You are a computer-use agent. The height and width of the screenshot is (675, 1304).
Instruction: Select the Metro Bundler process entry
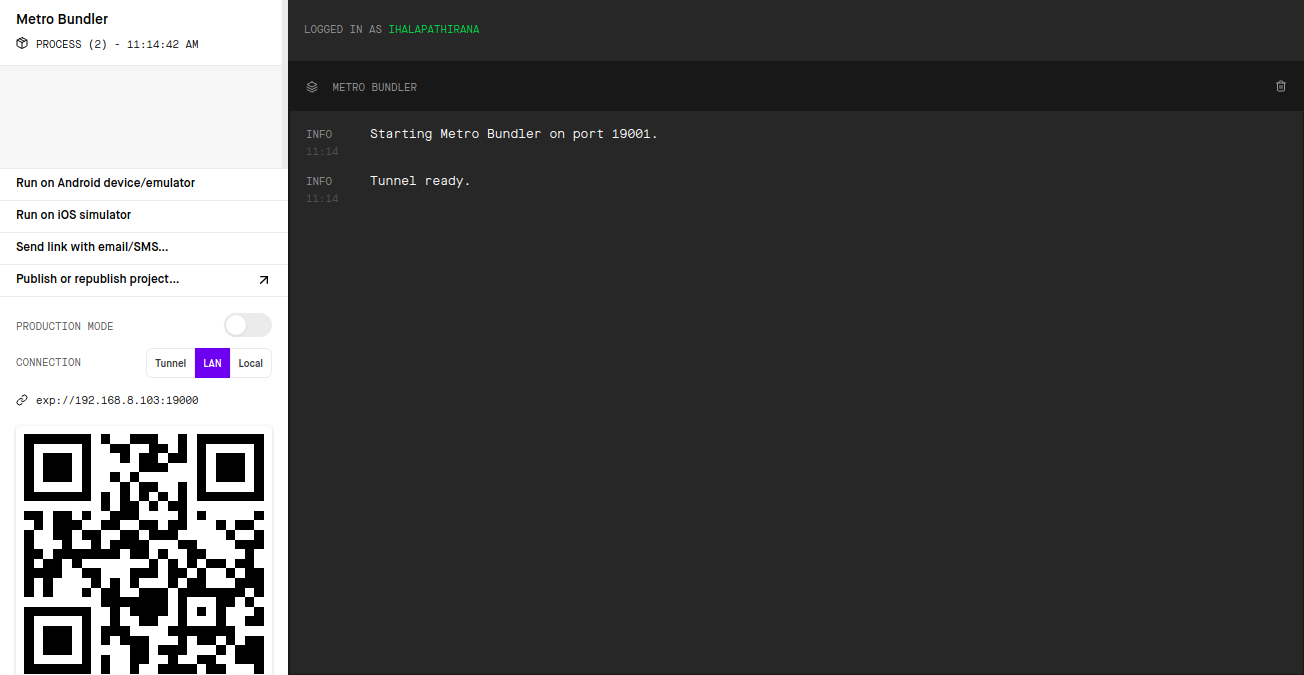pyautogui.click(x=62, y=20)
